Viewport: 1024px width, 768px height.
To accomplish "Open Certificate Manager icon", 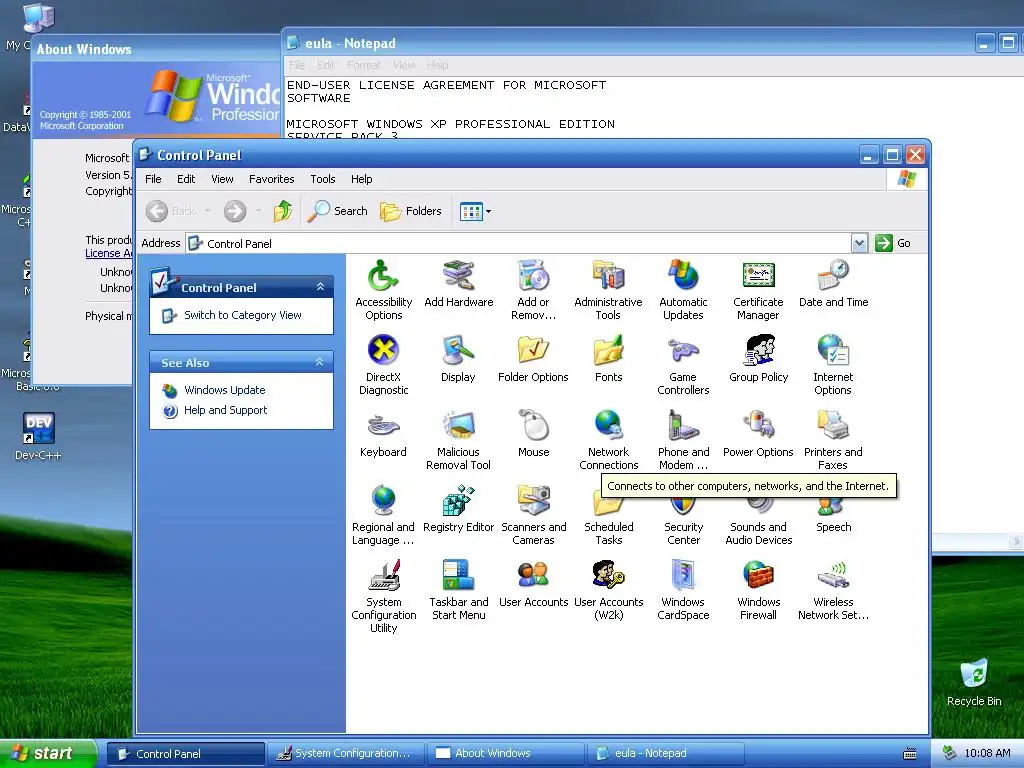I will pyautogui.click(x=758, y=276).
